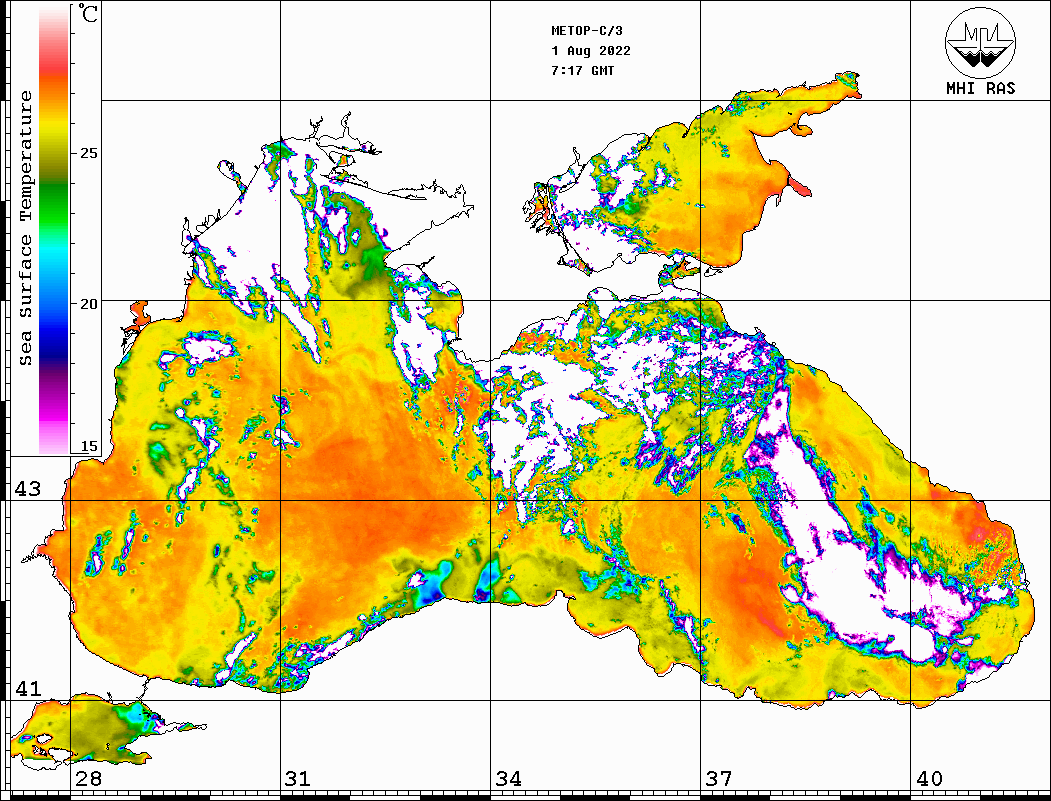This screenshot has width=1051, height=801.
Task: Click longitude label "34"
Action: [508, 779]
